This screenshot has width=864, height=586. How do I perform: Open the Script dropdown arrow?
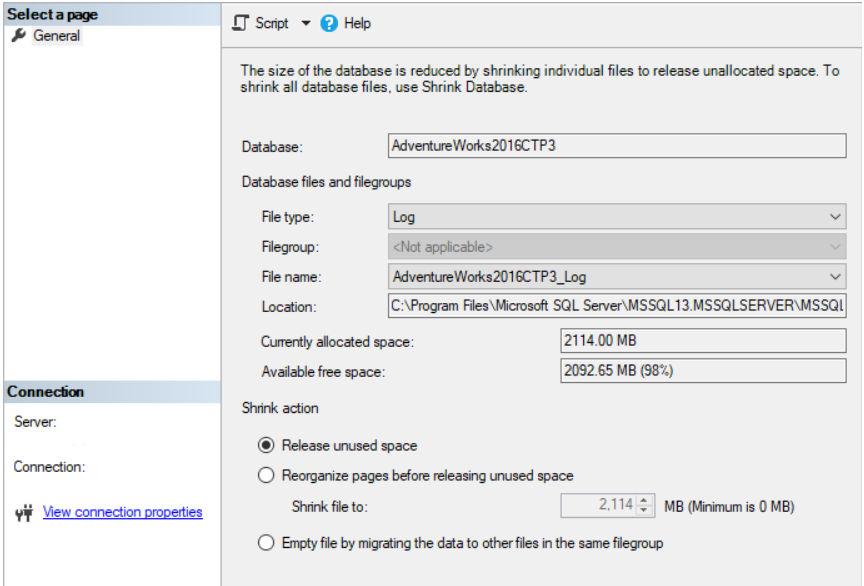tap(305, 23)
